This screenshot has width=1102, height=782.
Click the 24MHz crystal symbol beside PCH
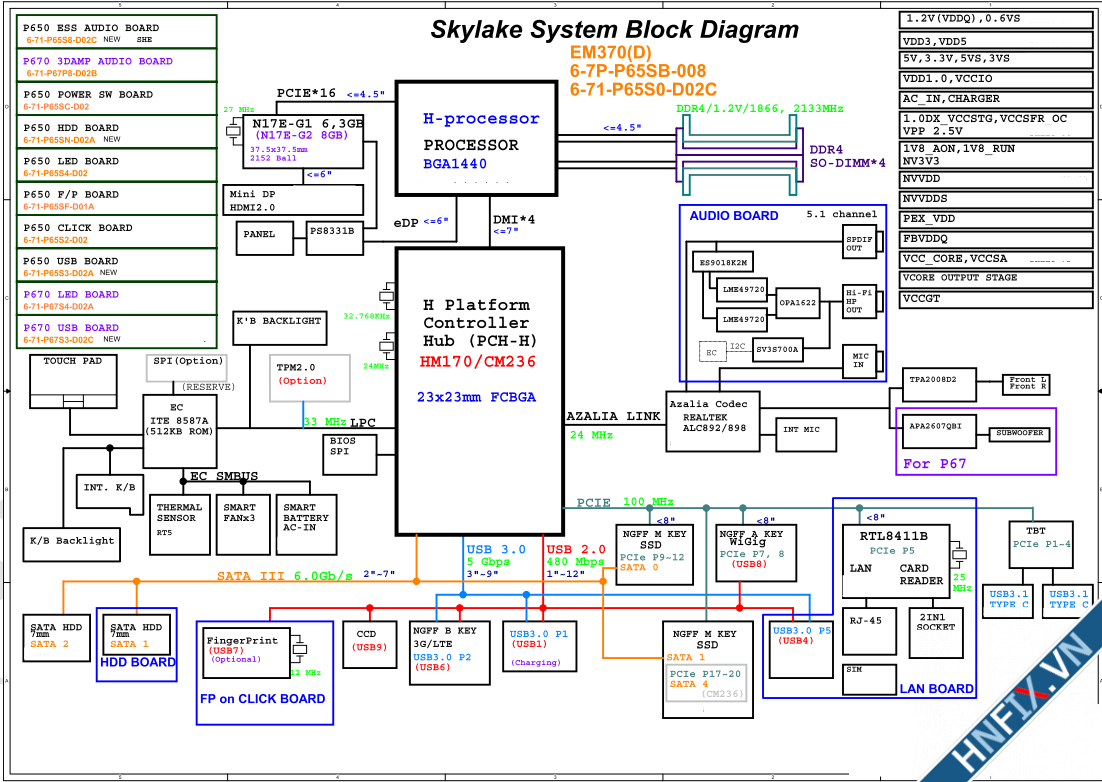[x=387, y=347]
